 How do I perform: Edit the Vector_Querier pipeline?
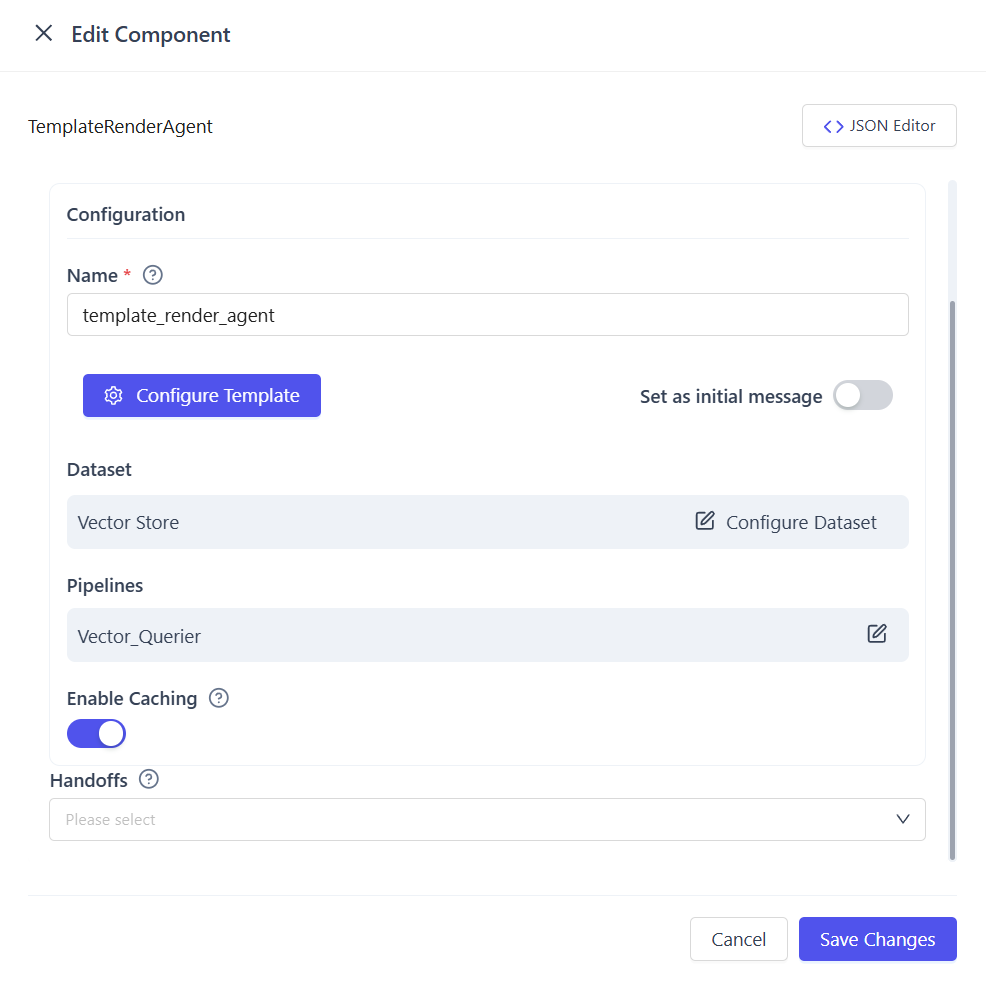click(x=877, y=634)
